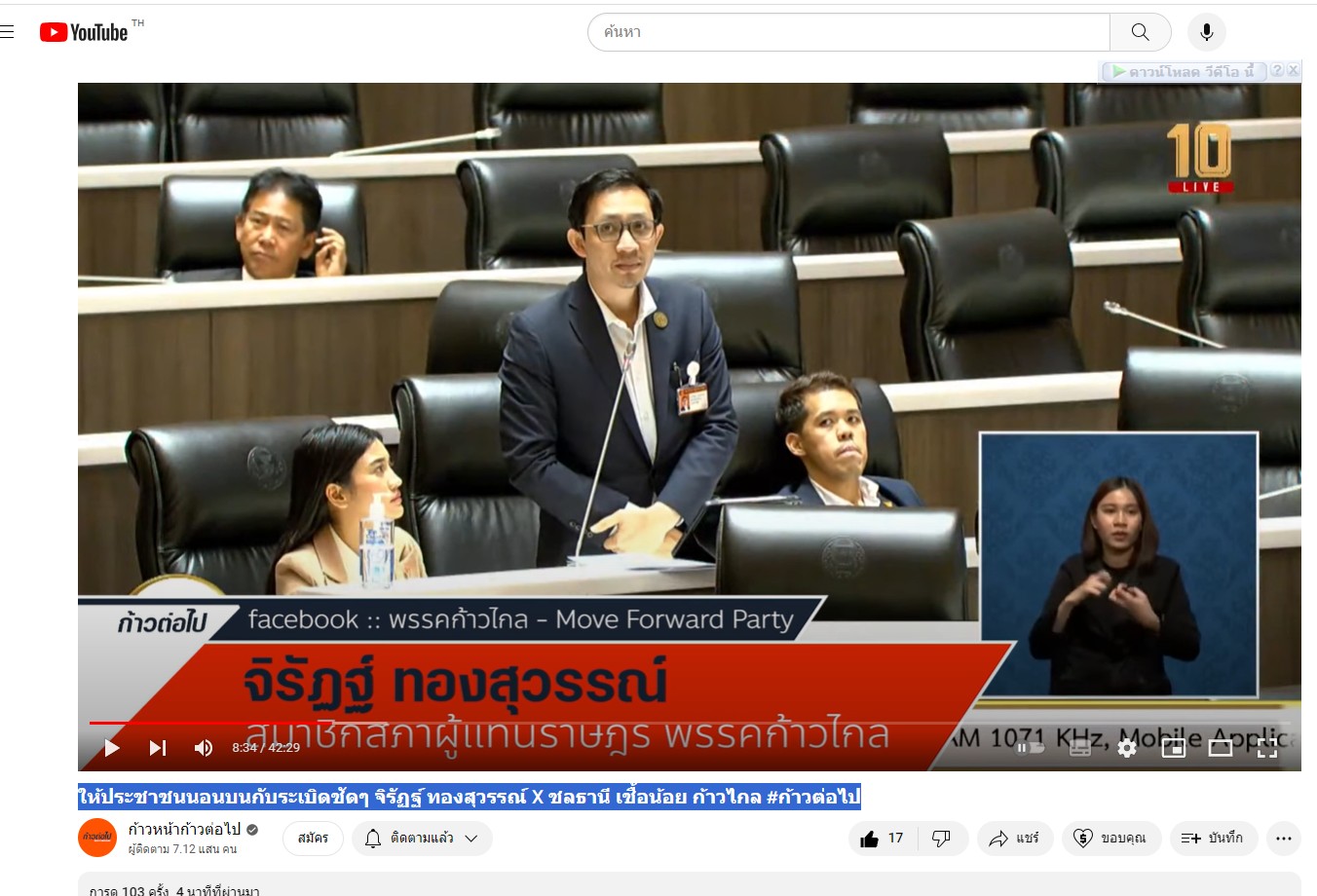Screen dimensions: 1317x896
Task: Start voice search with microphone icon
Action: [x=1206, y=32]
